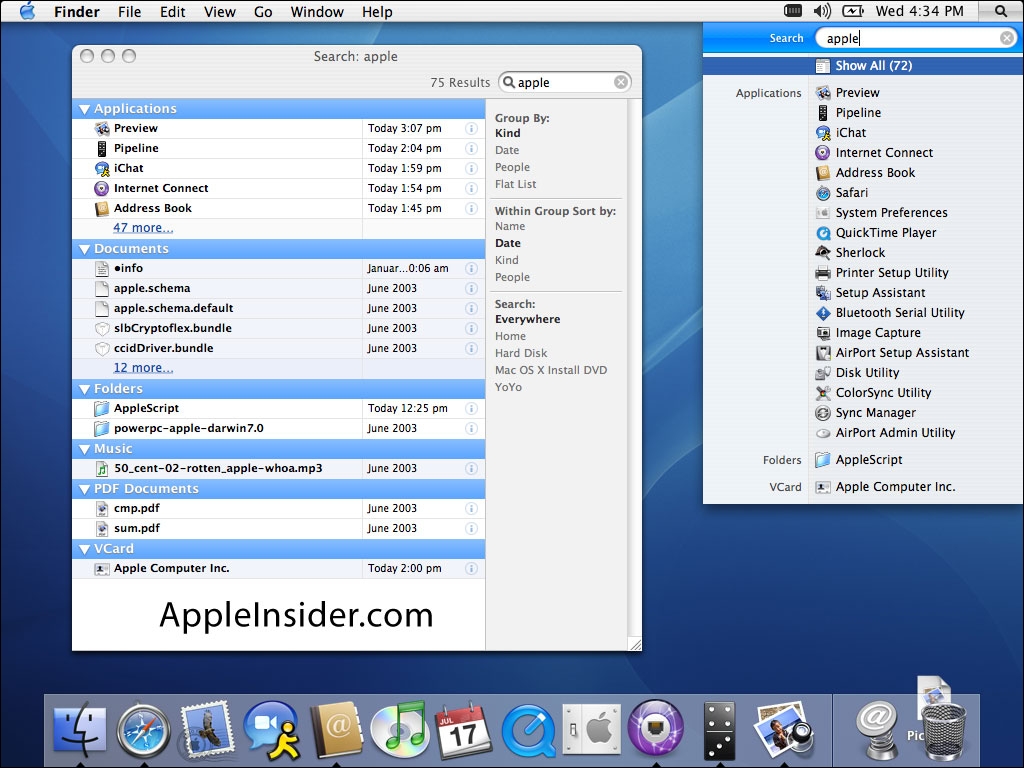This screenshot has width=1024, height=768.
Task: Open Internet Connect in the Dock
Action: [656, 728]
